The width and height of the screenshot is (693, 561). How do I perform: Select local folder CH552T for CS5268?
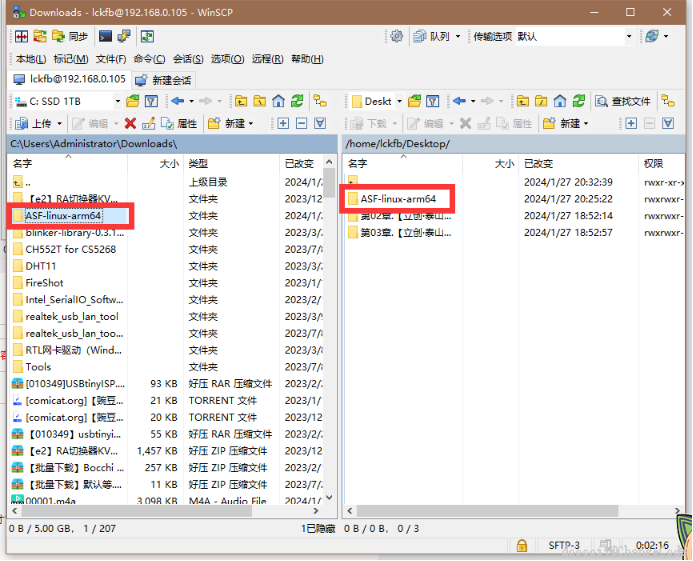(71, 249)
